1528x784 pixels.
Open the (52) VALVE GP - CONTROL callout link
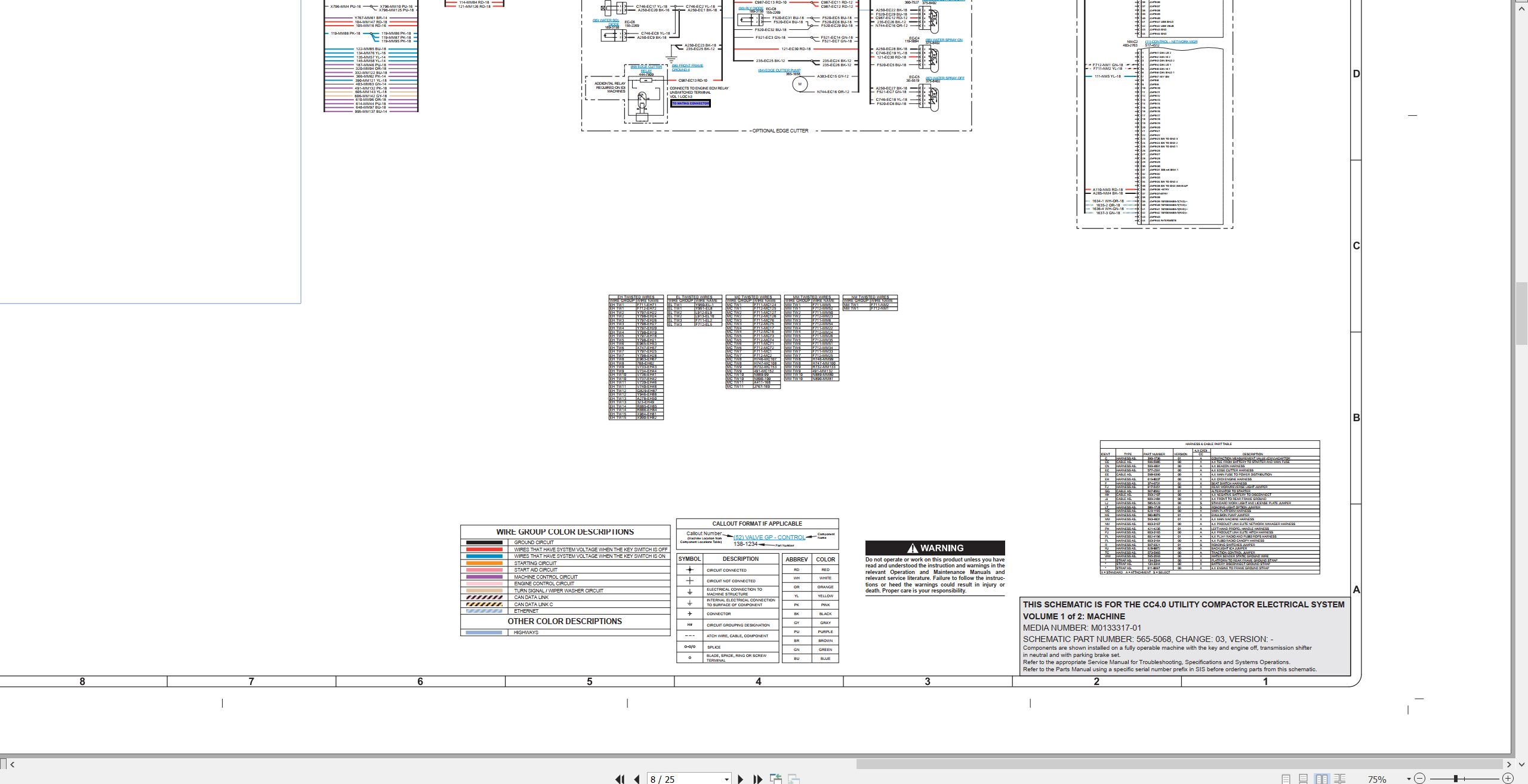pos(769,537)
